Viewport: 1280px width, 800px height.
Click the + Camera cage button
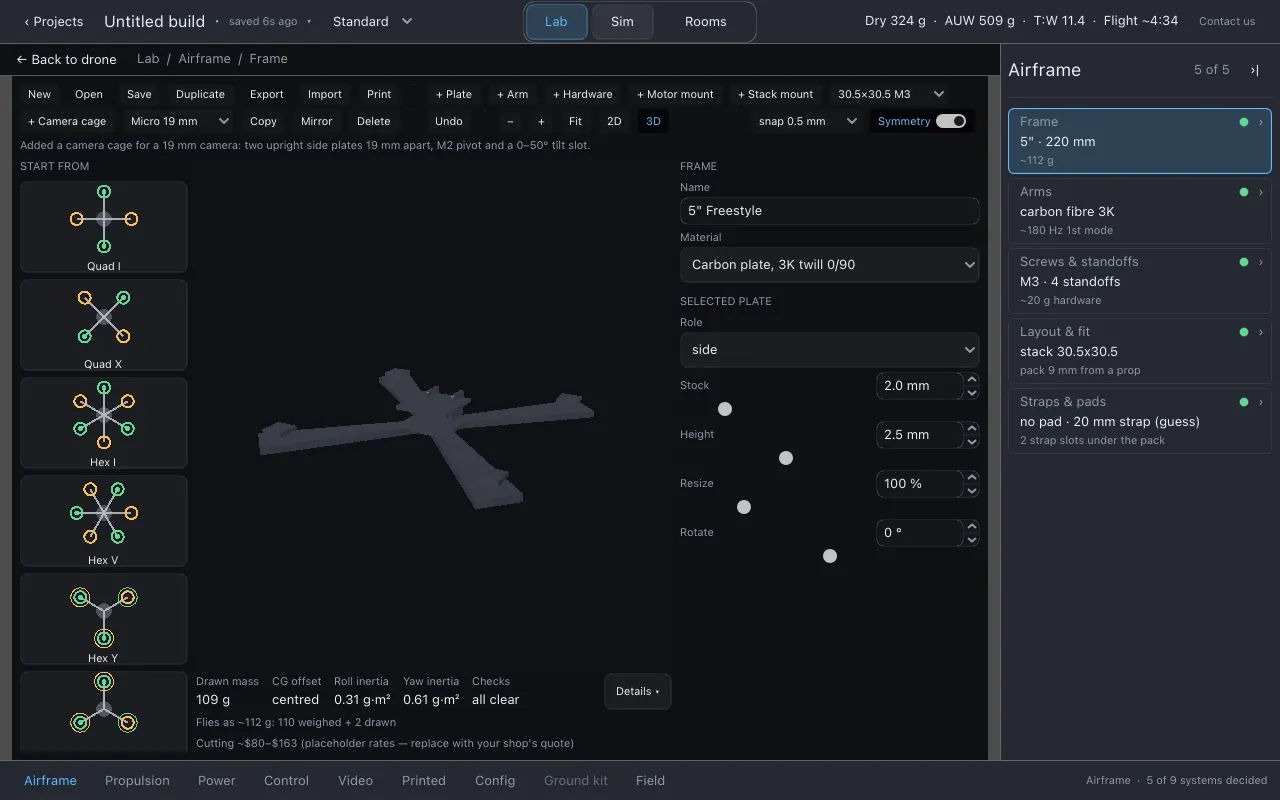67,121
